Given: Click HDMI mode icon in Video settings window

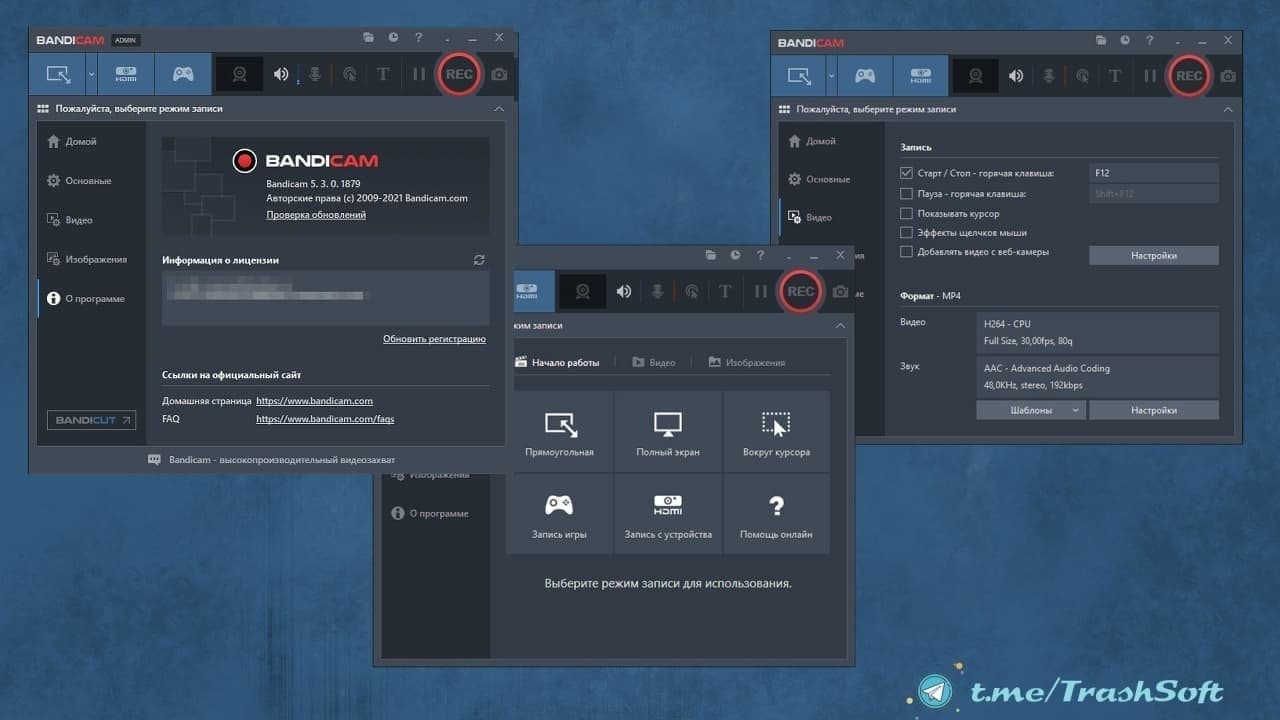Looking at the screenshot, I should coord(920,76).
